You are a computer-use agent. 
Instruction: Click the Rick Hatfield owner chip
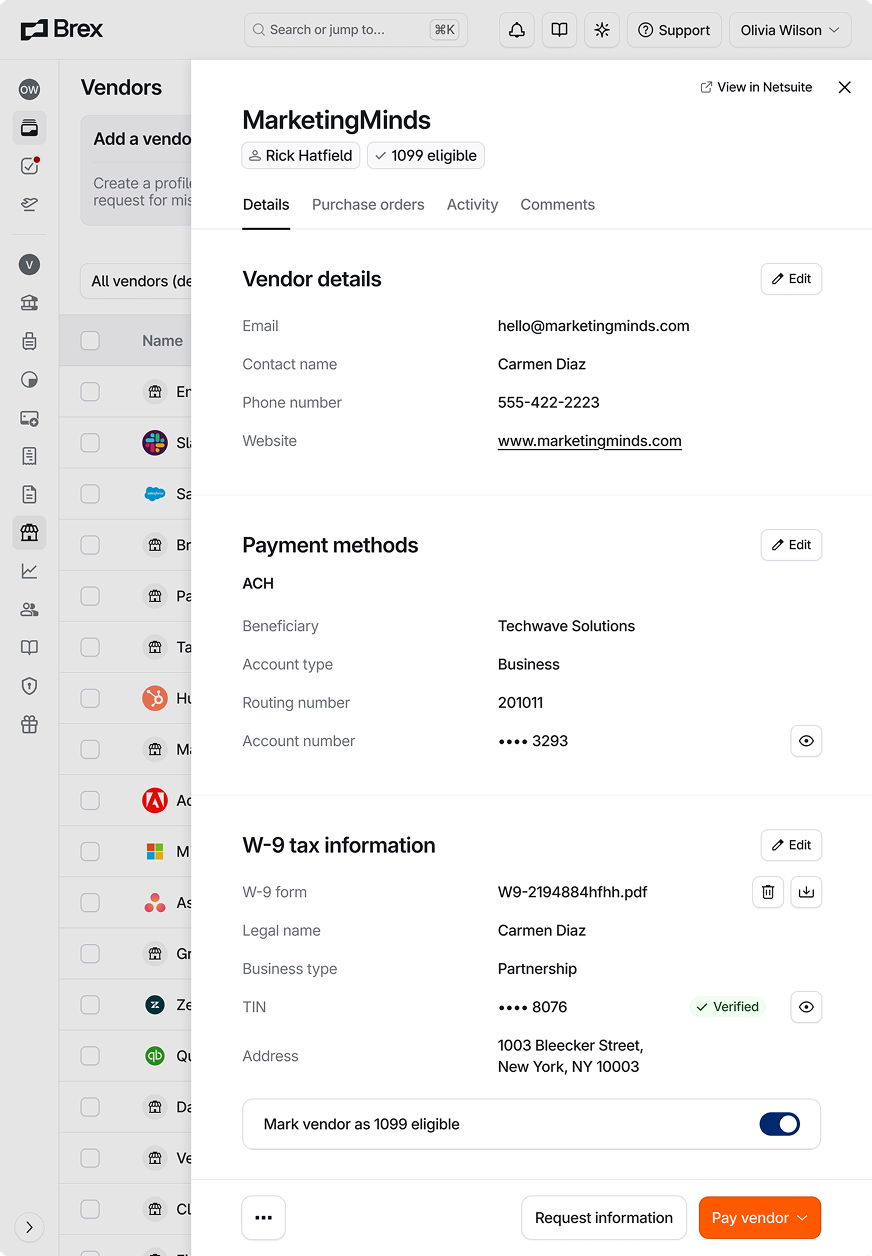coord(300,155)
